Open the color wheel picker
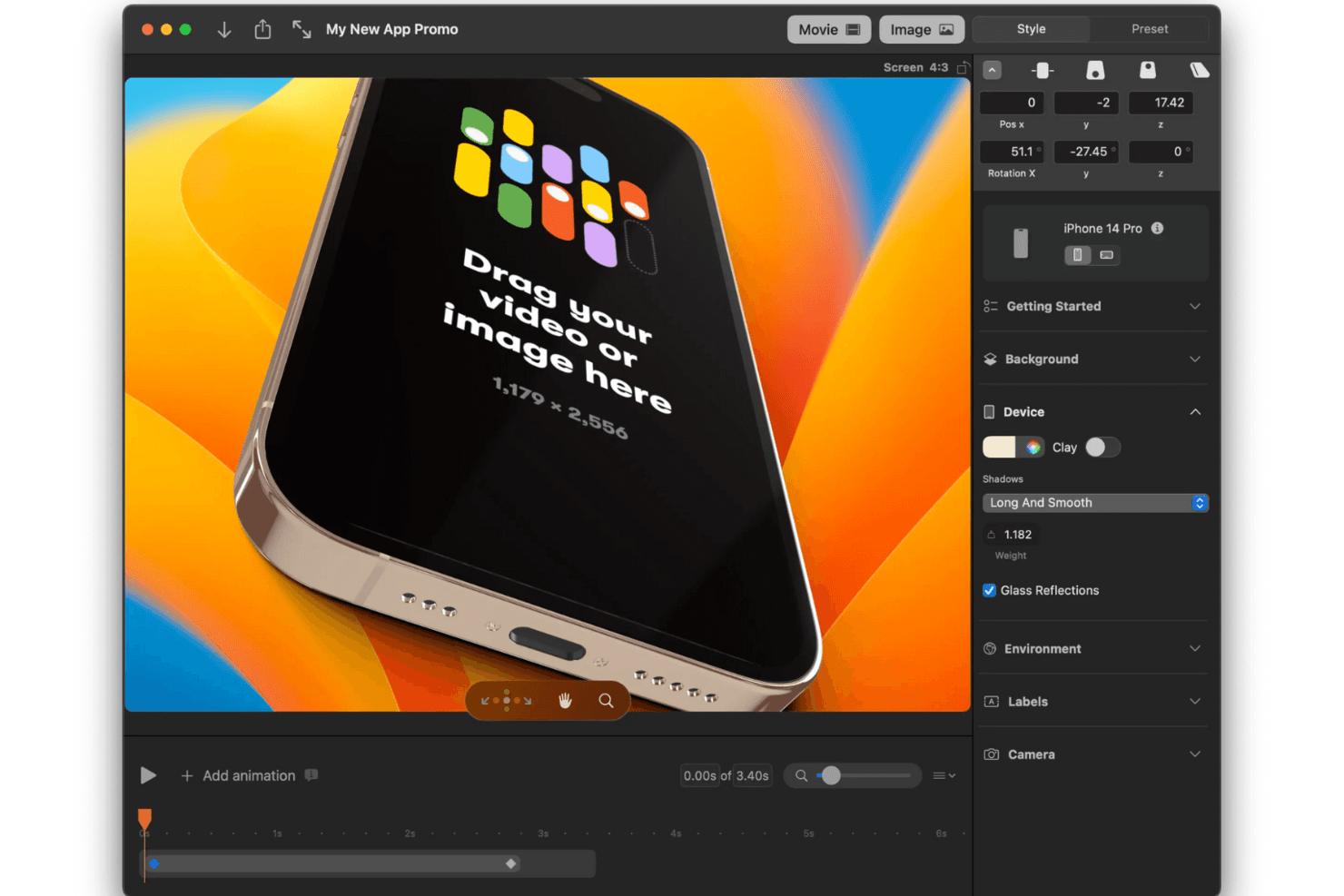This screenshot has height=896, width=1344. [x=1033, y=447]
